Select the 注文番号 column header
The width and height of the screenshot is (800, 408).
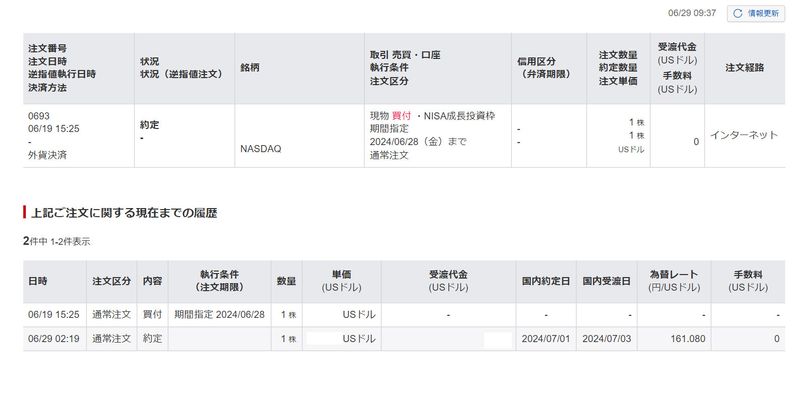[x=47, y=47]
